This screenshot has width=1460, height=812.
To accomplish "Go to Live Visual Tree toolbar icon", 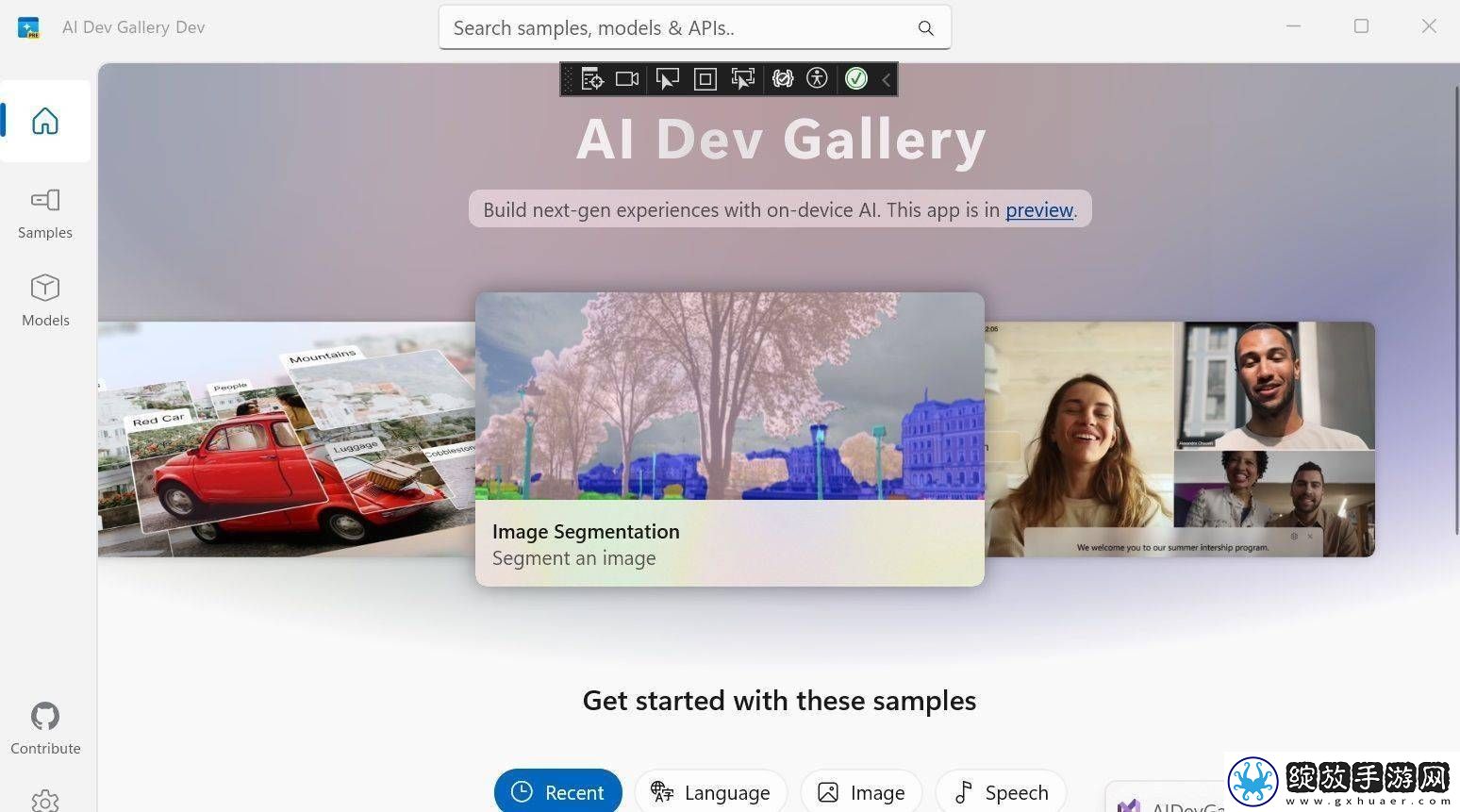I will (592, 79).
